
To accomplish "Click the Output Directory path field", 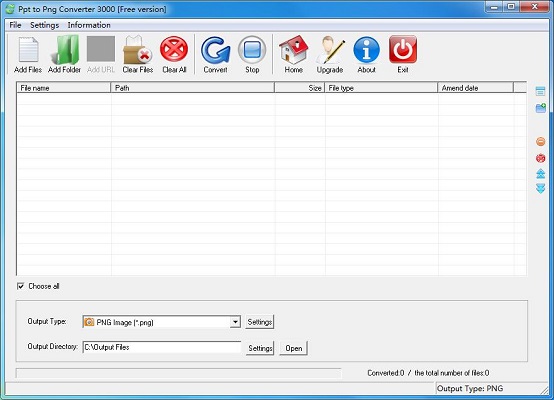I will click(162, 347).
